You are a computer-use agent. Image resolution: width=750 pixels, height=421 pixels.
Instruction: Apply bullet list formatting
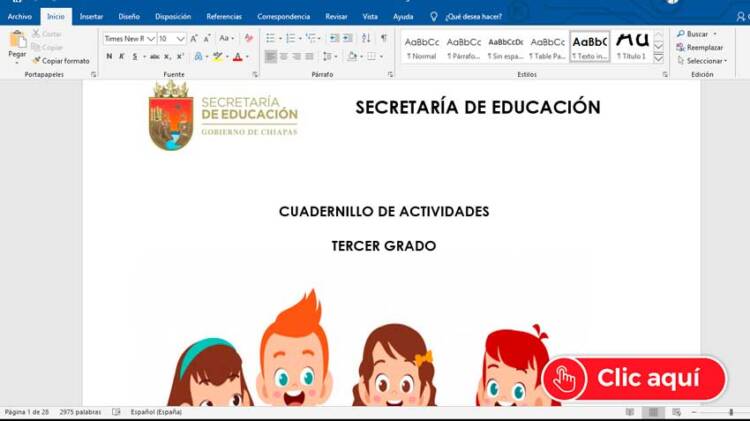point(271,39)
